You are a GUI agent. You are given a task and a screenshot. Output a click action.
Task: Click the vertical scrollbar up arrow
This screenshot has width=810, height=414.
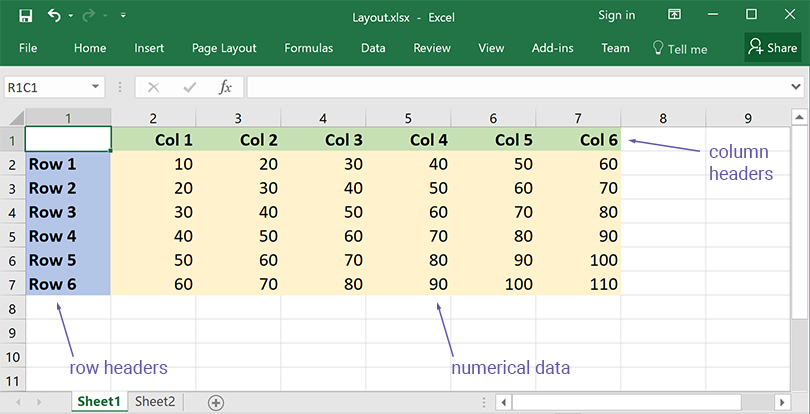799,118
